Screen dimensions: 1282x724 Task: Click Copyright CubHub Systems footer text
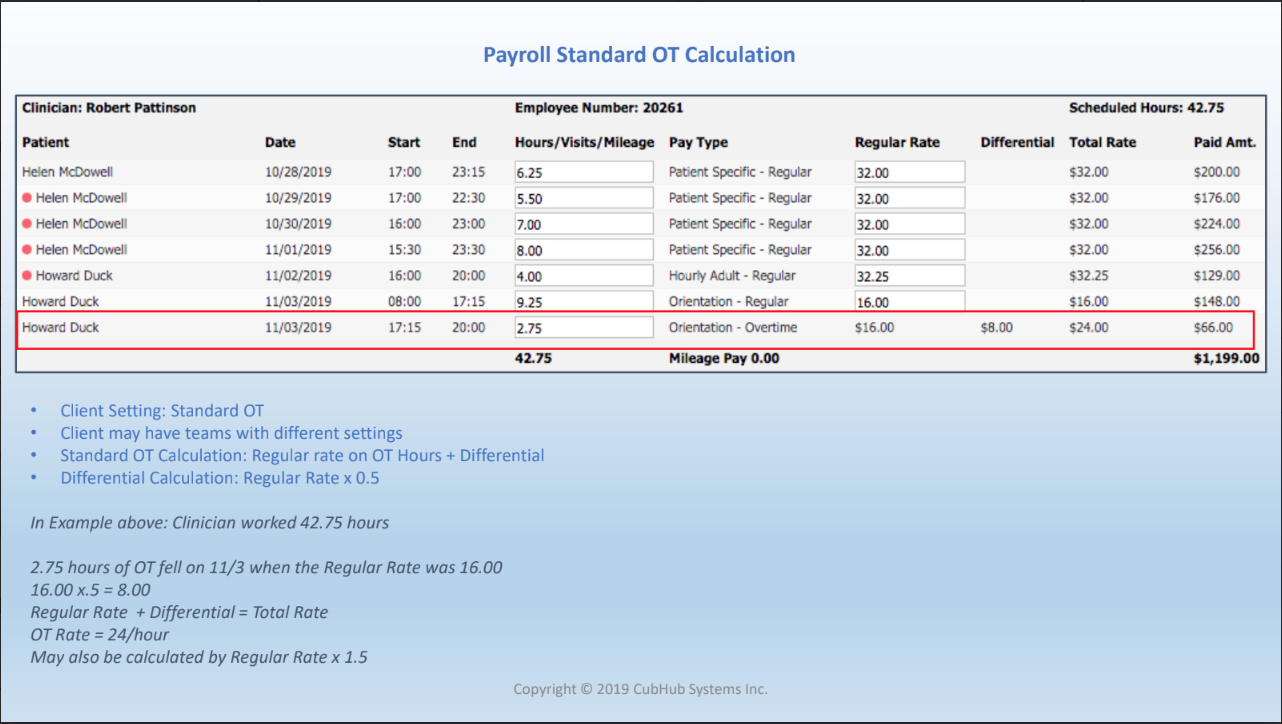point(641,689)
